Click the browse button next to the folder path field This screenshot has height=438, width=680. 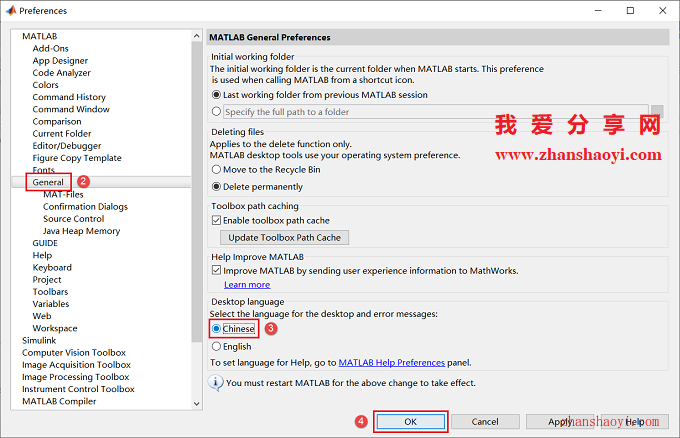pyautogui.click(x=657, y=111)
